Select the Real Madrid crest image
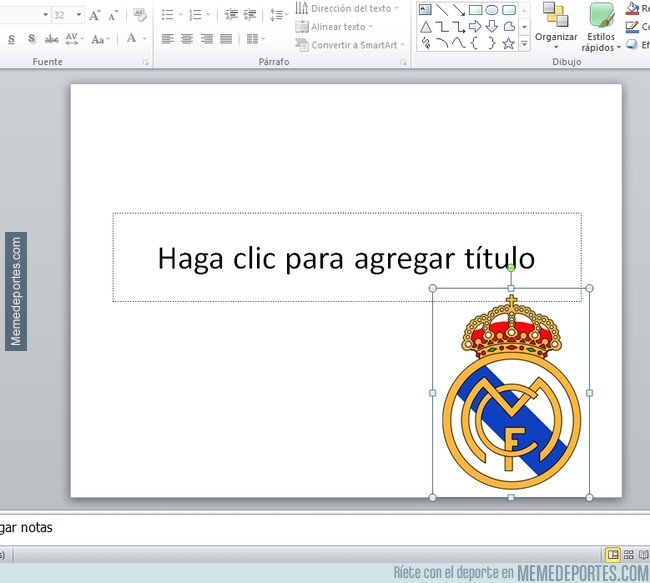This screenshot has width=650, height=583. (x=511, y=392)
